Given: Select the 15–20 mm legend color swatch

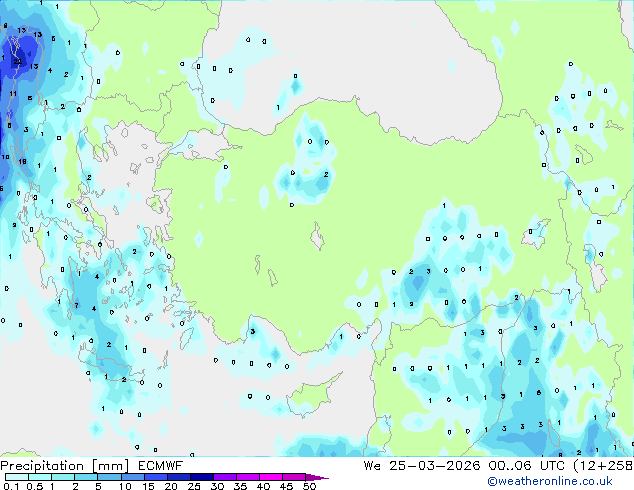Looking at the screenshot, I should [x=155, y=477].
